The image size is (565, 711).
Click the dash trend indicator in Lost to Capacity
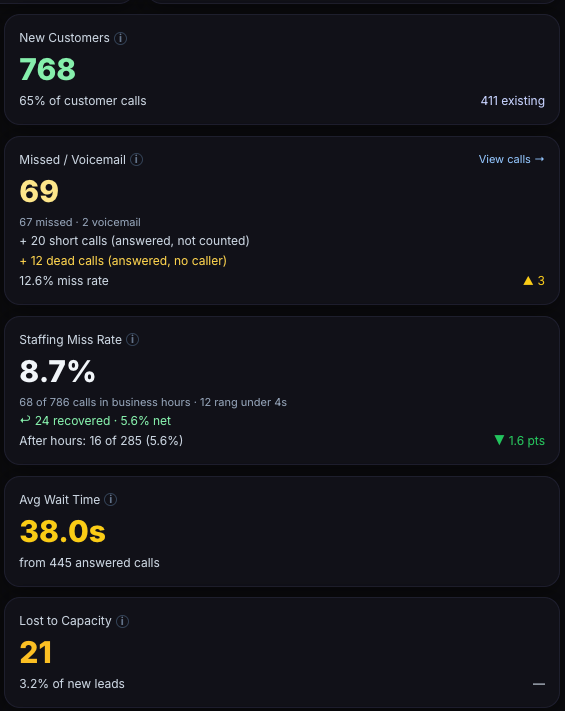pyautogui.click(x=539, y=684)
